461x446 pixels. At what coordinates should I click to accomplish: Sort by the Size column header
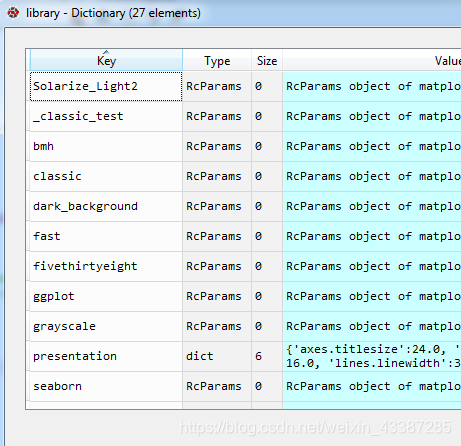pos(267,60)
